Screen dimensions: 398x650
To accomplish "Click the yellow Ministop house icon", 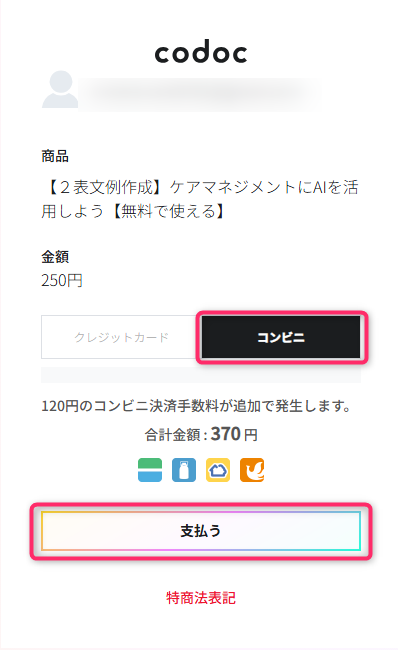I will click(x=218, y=470).
